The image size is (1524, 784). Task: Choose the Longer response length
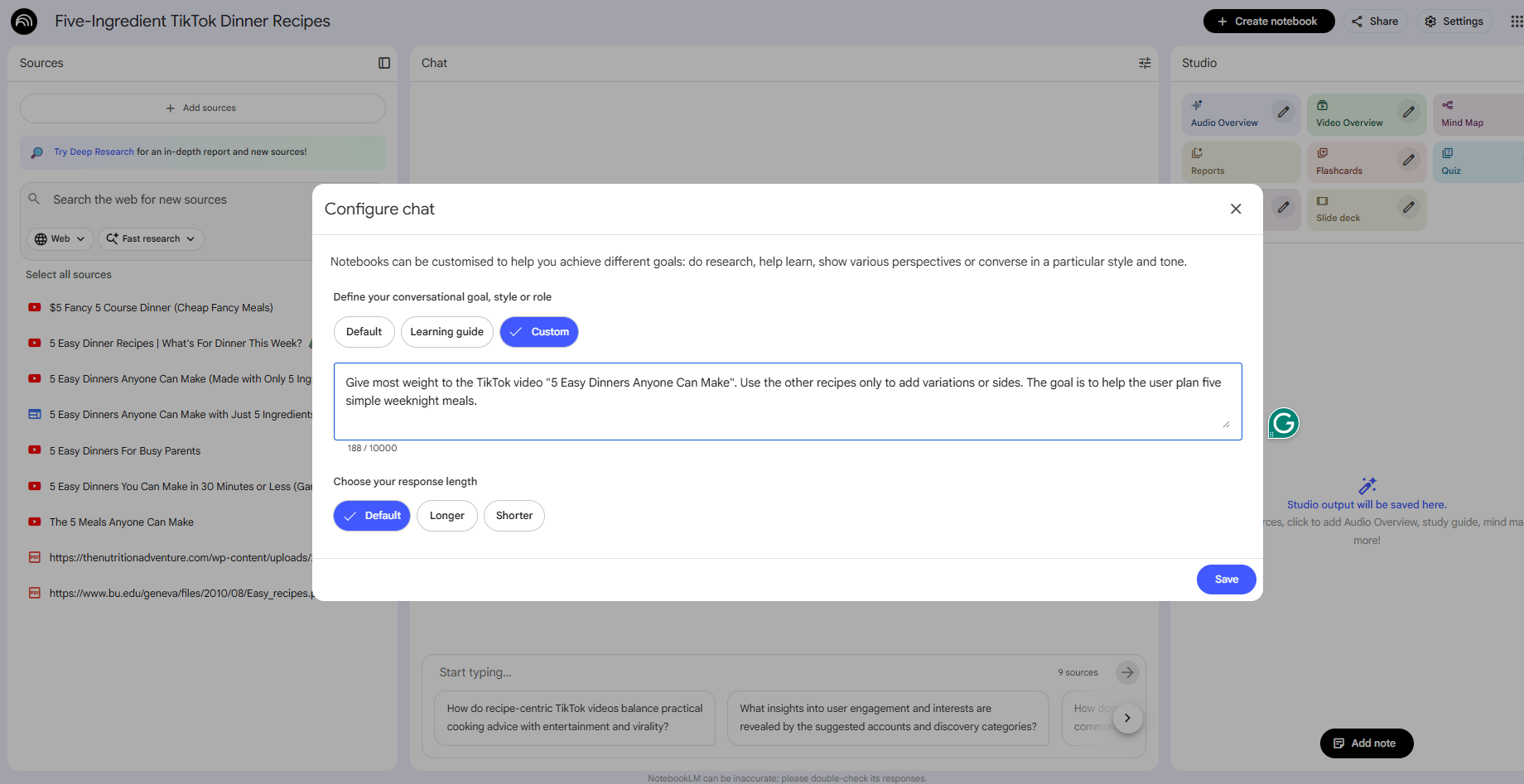coord(447,516)
